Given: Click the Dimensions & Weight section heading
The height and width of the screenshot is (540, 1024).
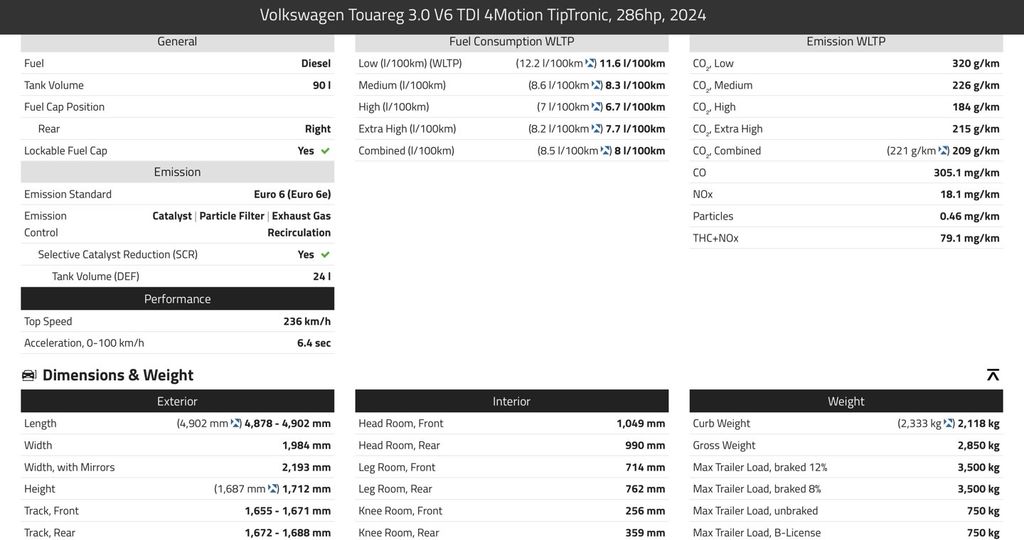Looking at the screenshot, I should pyautogui.click(x=118, y=375).
